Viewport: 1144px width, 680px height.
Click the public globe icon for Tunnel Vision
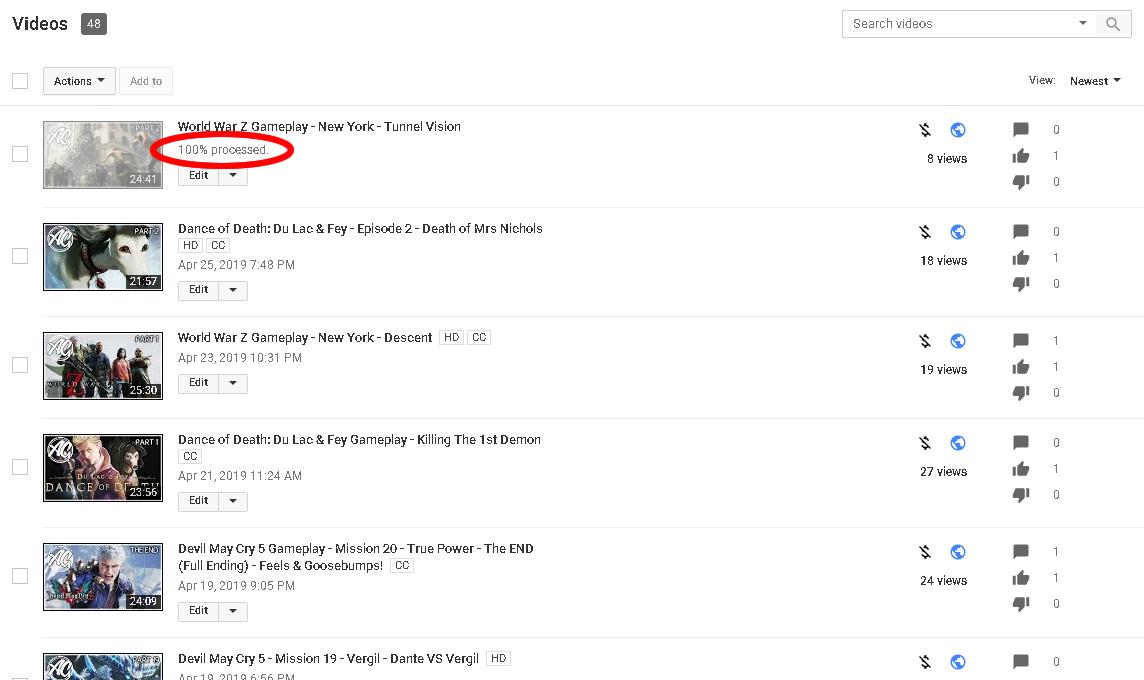tap(958, 130)
